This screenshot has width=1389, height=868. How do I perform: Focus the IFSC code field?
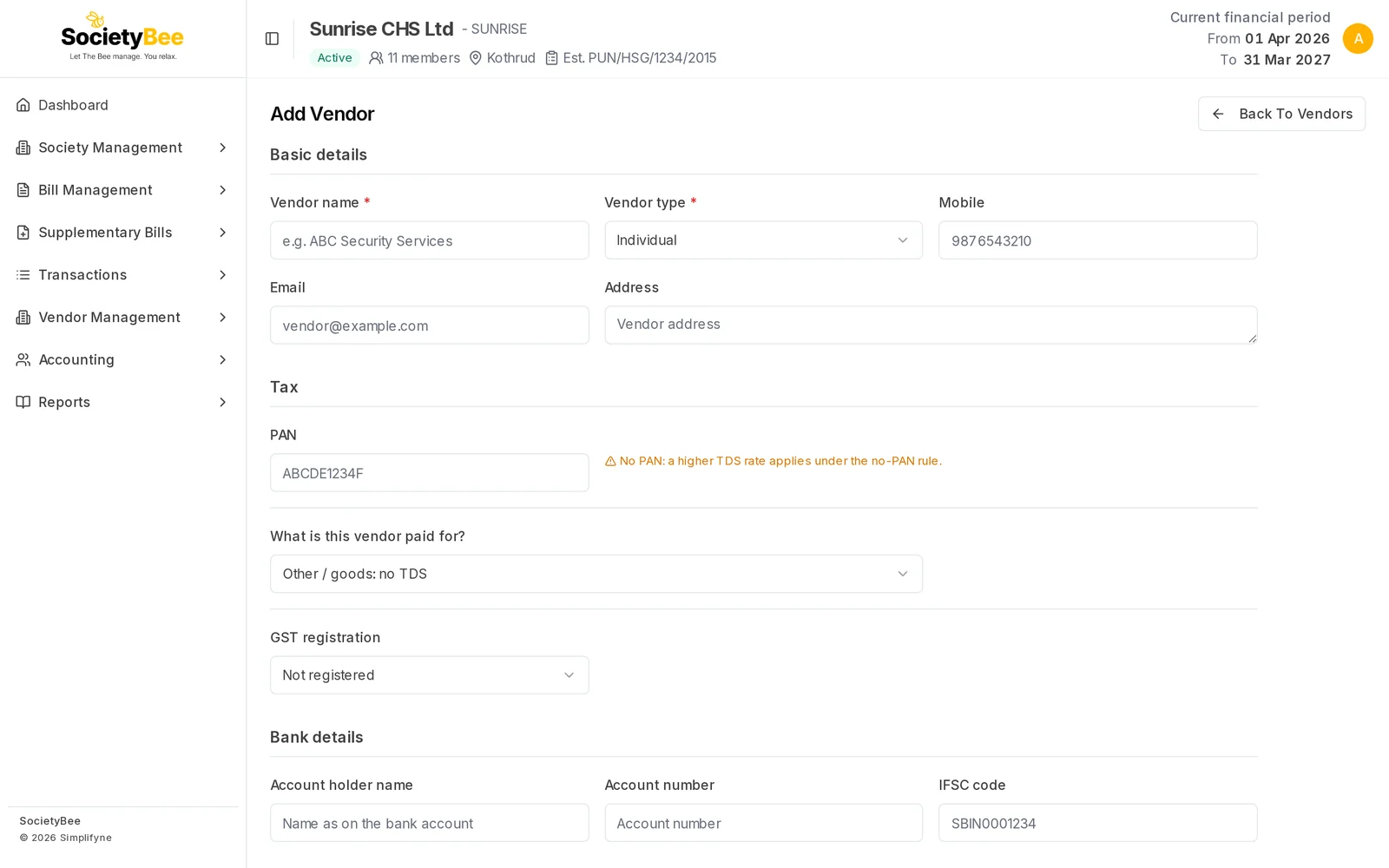[x=1098, y=823]
